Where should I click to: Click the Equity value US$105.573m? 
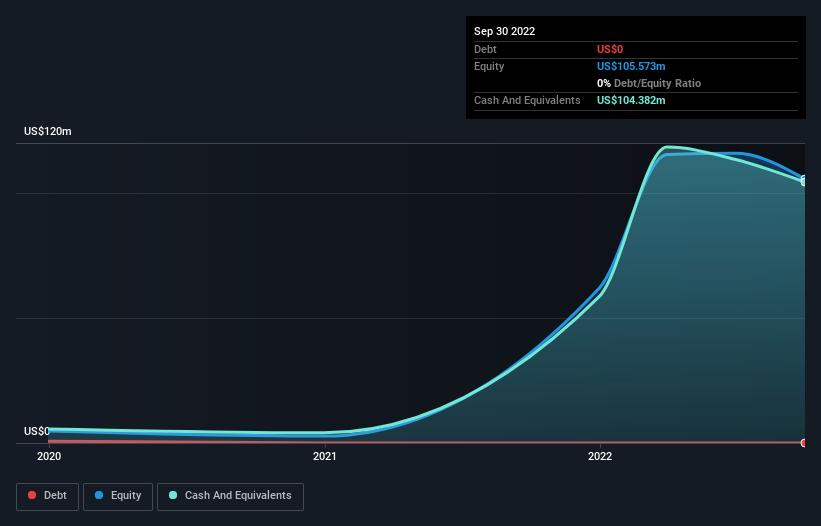[x=631, y=66]
